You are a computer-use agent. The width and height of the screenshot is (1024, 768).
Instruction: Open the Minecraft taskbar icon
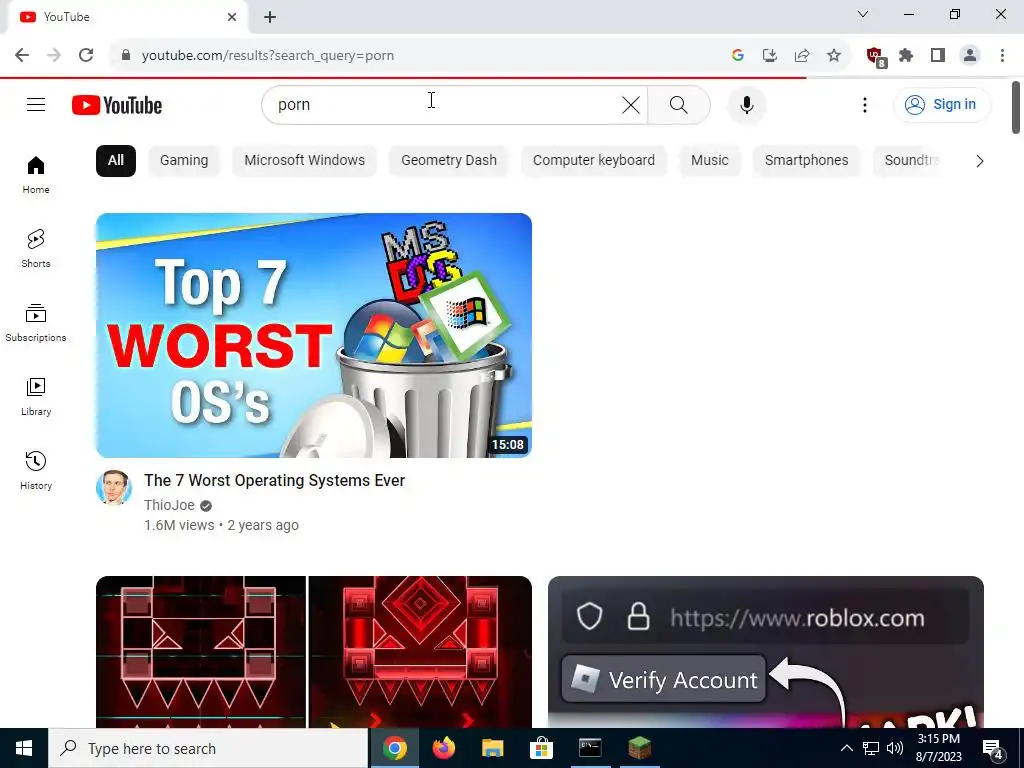coord(639,748)
